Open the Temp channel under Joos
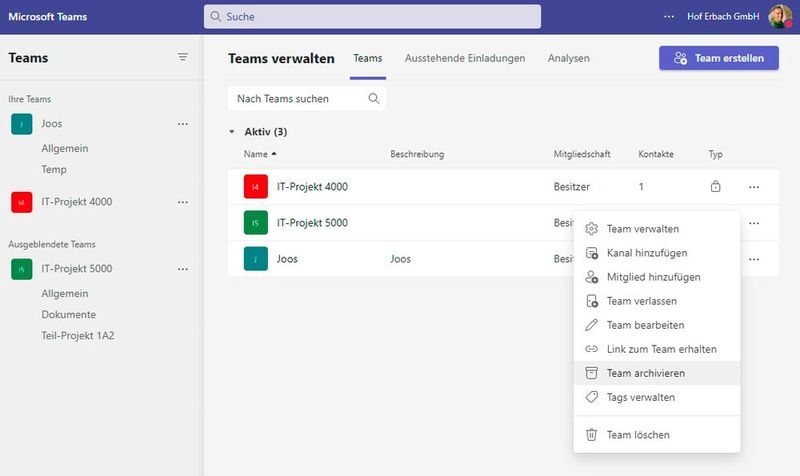The image size is (800, 476). point(54,169)
